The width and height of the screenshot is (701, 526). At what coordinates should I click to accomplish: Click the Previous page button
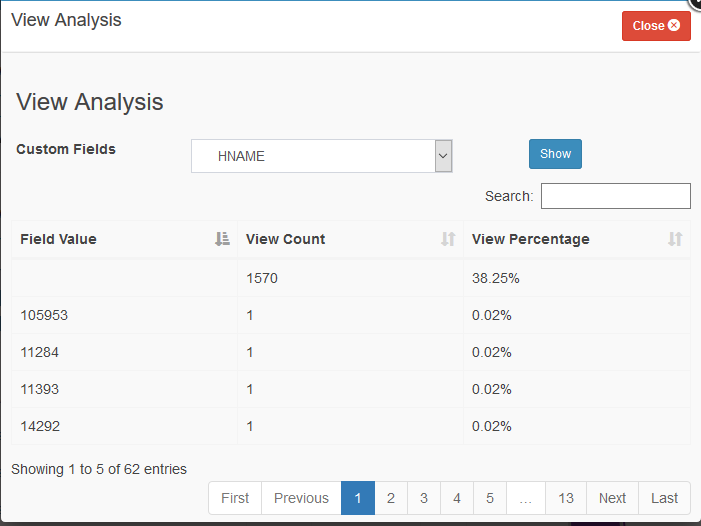(301, 498)
